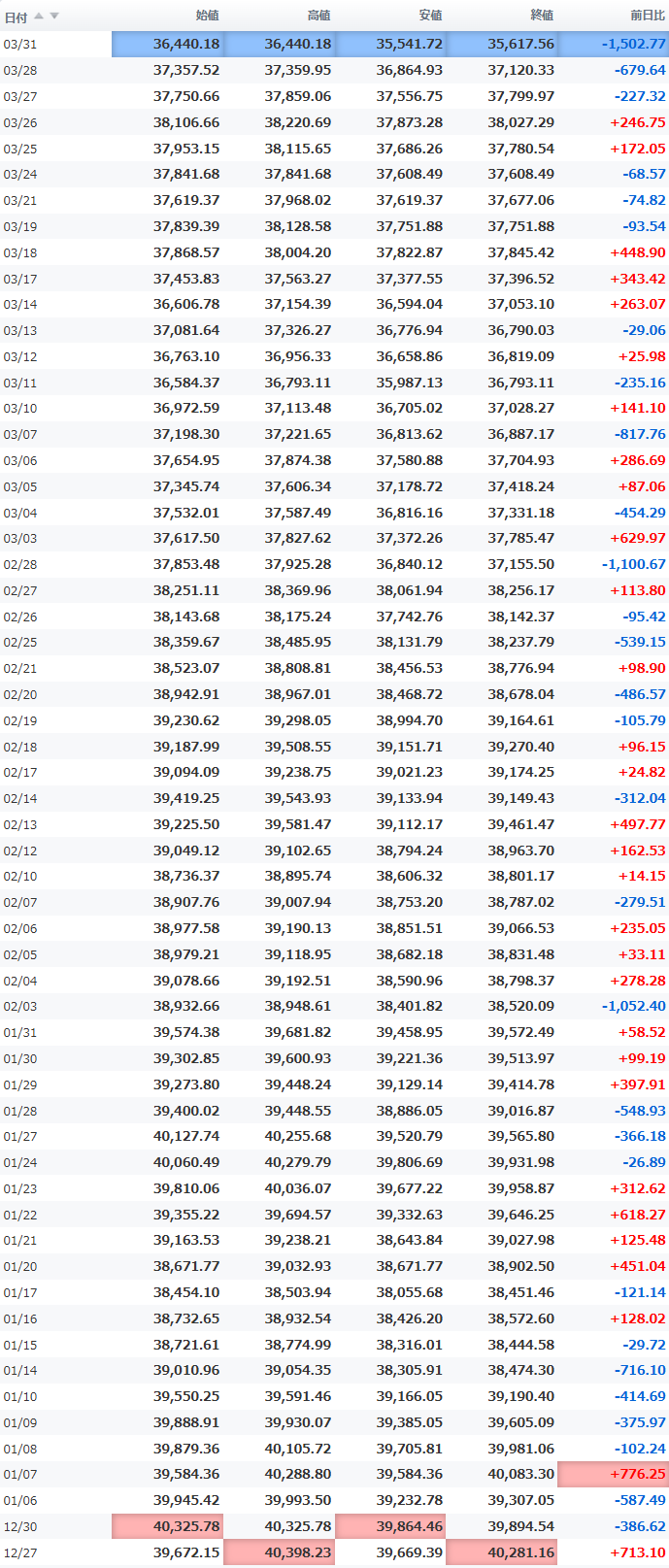The height and width of the screenshot is (1568, 669).
Task: Select the 01/22 change value +618.27
Action: pos(638,1215)
